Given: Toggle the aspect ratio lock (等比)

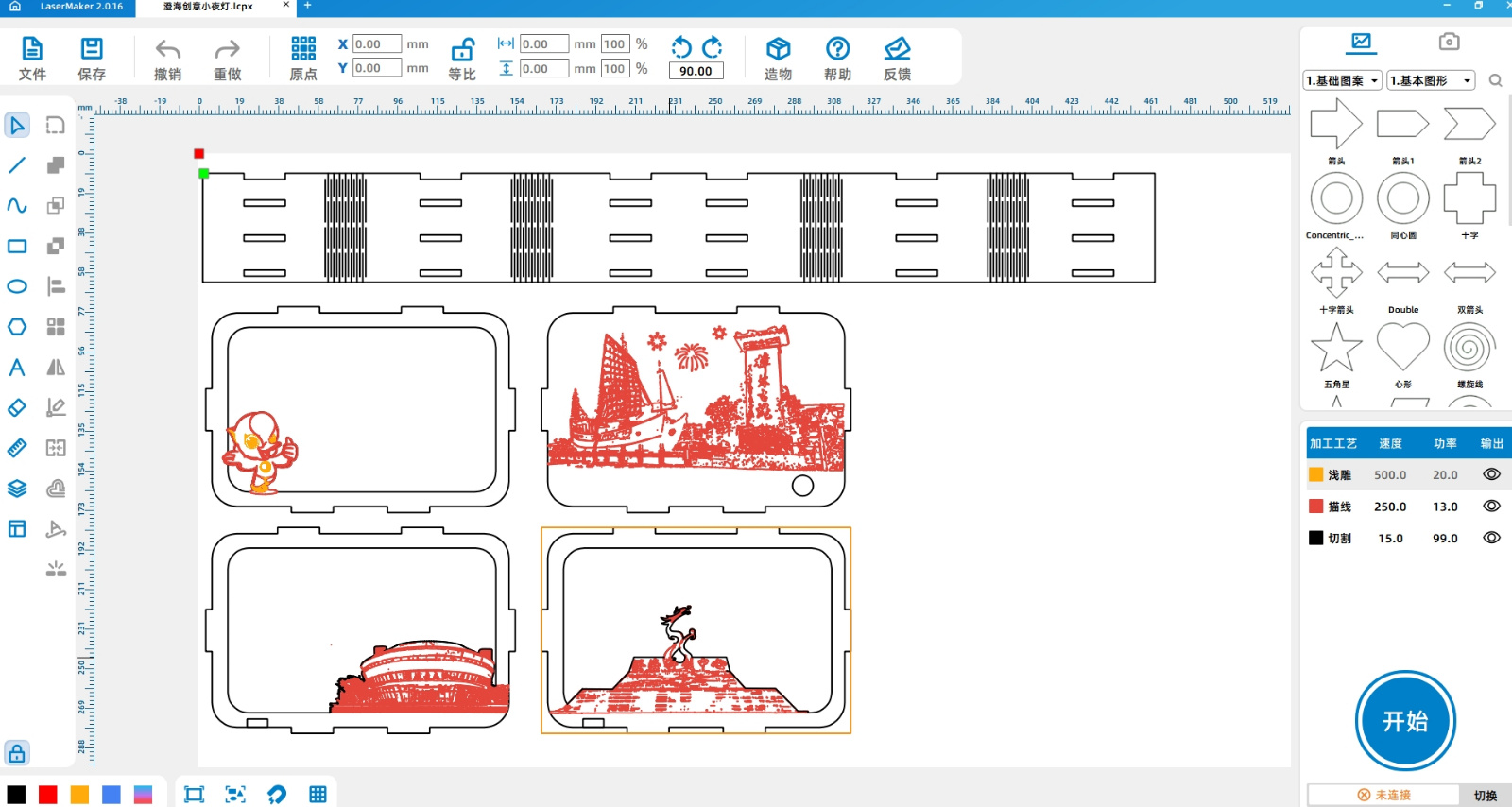Looking at the screenshot, I should [x=462, y=50].
